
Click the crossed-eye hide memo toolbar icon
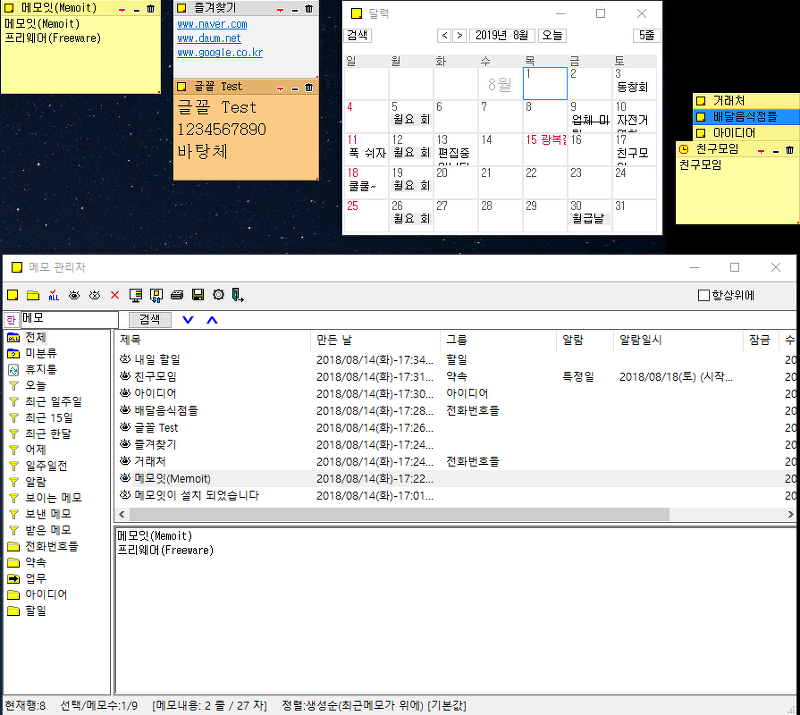pos(94,295)
